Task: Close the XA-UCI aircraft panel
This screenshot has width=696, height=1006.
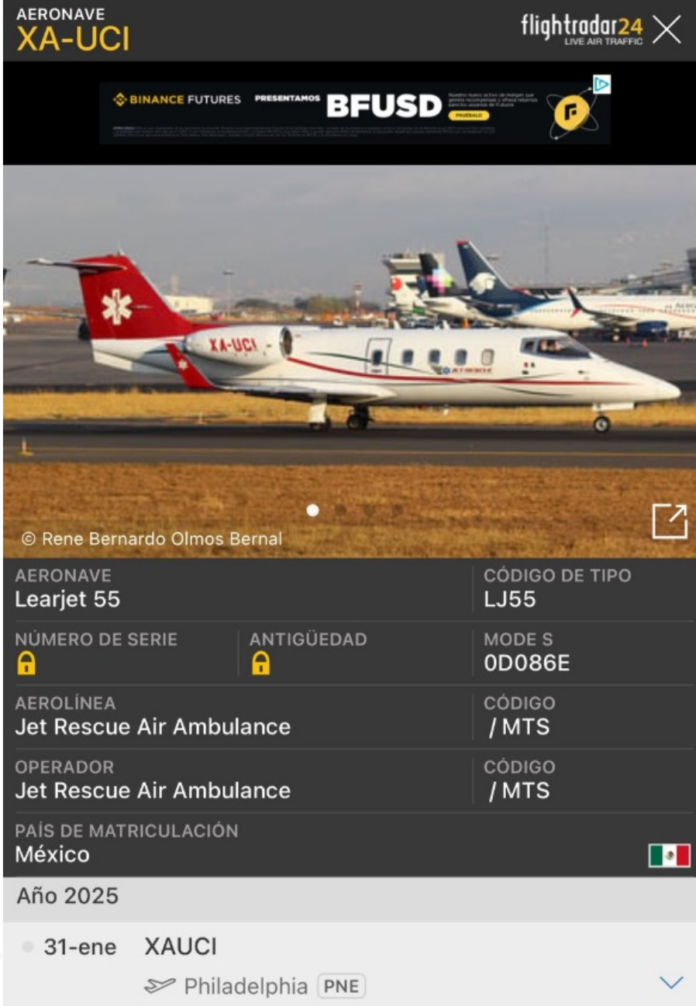Action: [667, 30]
